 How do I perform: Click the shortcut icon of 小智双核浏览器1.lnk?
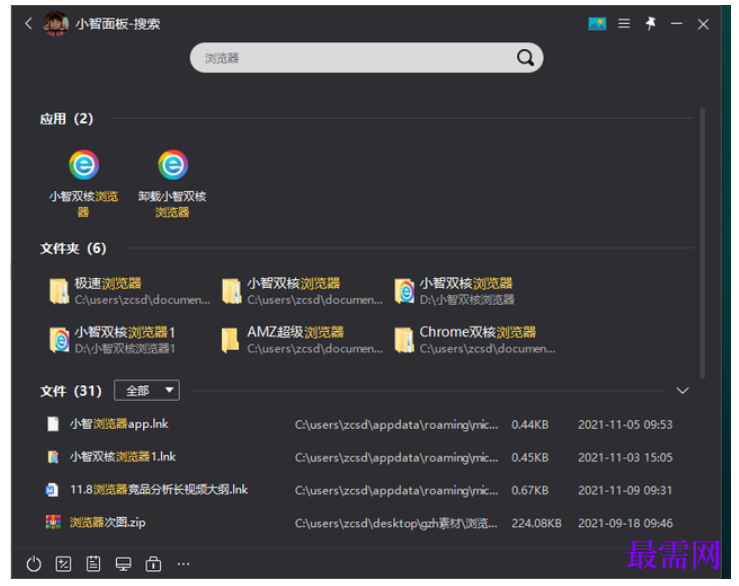pos(53,457)
